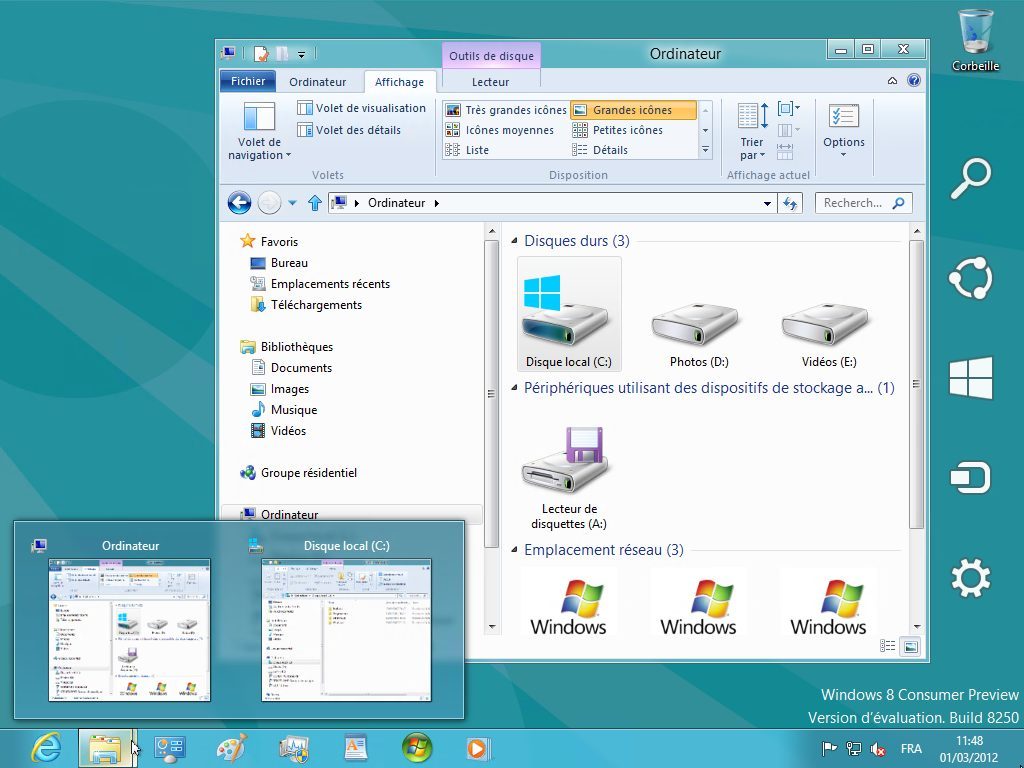The image size is (1024, 768).
Task: Switch to the Lecteur ribbon tab
Action: [x=490, y=82]
